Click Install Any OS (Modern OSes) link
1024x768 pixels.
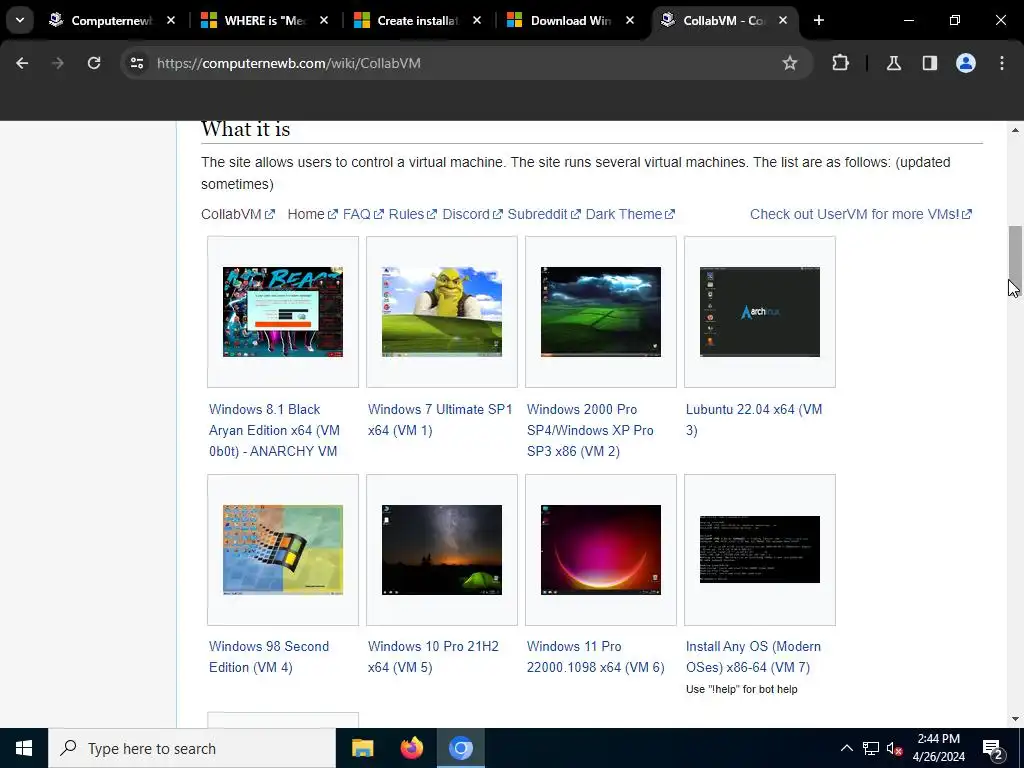coord(753,657)
